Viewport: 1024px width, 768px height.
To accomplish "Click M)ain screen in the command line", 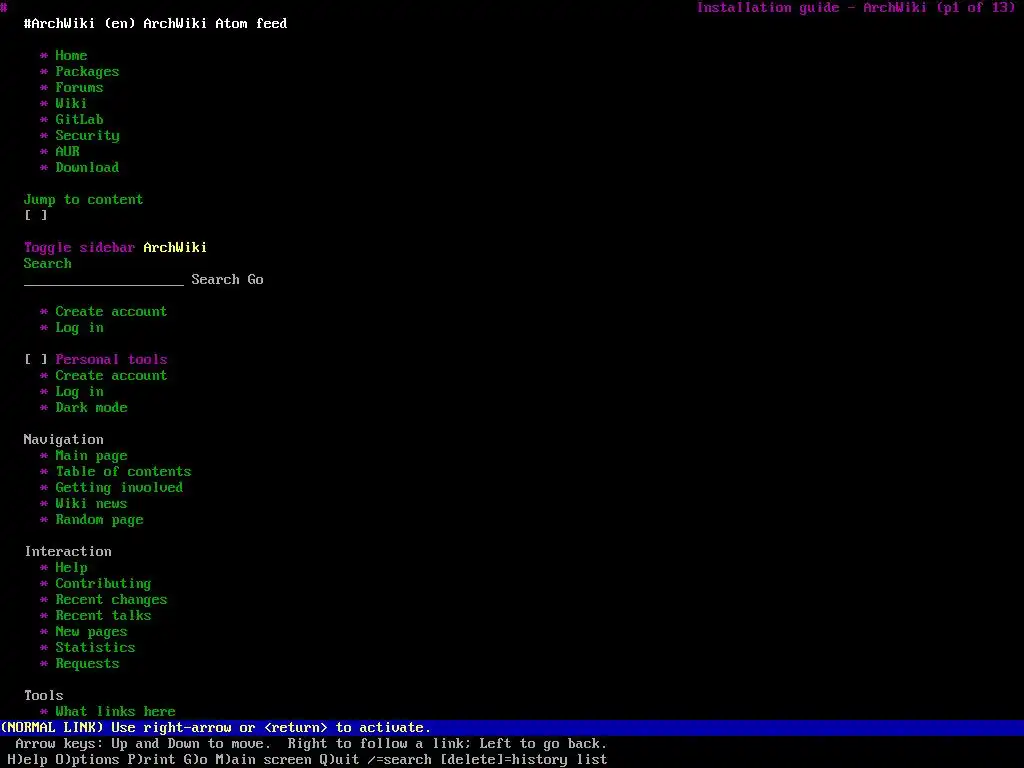I will [263, 760].
